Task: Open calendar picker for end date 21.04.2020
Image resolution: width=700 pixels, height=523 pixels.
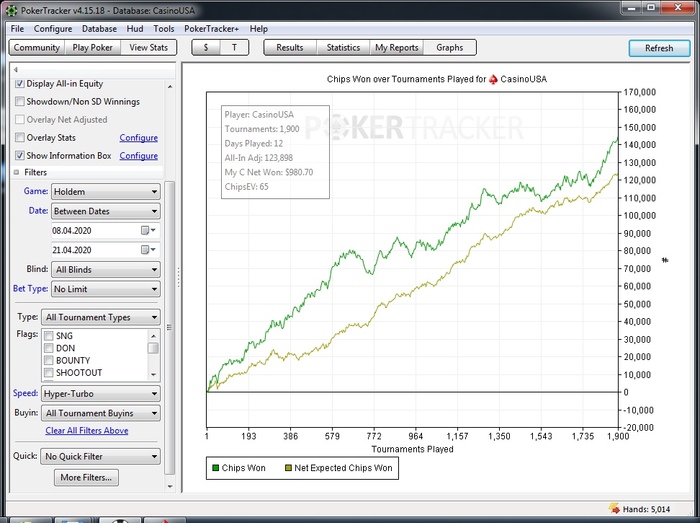Action: 148,249
